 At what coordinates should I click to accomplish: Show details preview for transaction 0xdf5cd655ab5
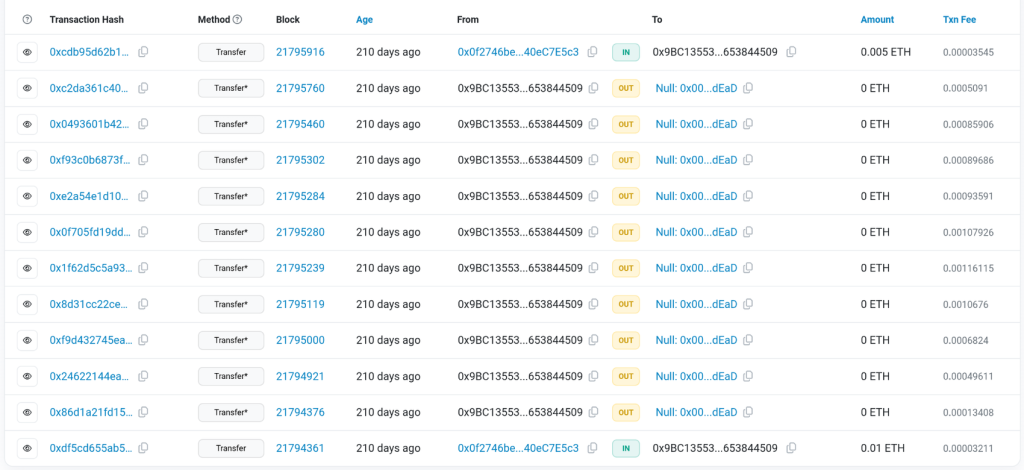(x=27, y=448)
